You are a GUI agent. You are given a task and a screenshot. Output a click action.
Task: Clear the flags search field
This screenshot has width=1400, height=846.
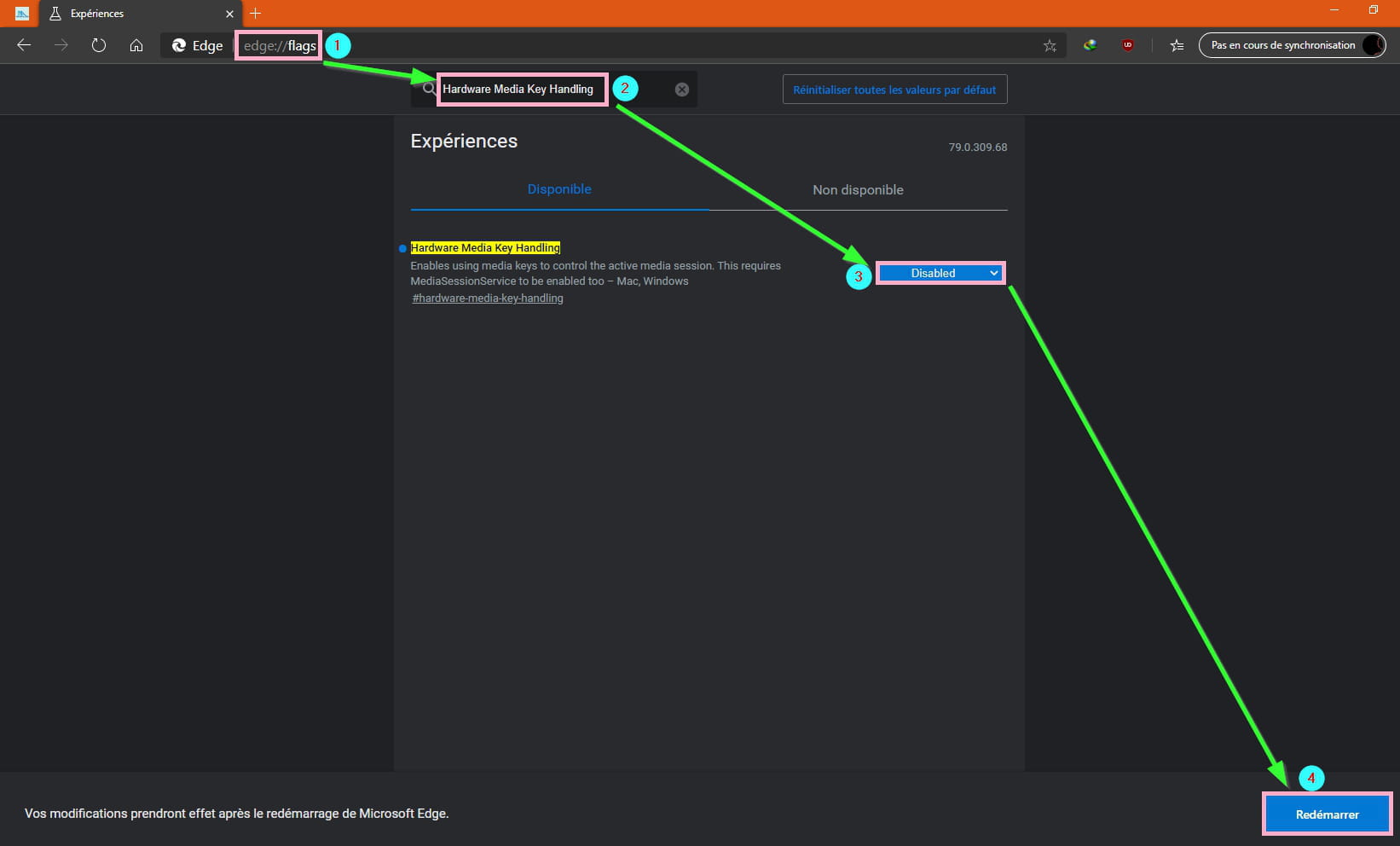(x=682, y=90)
